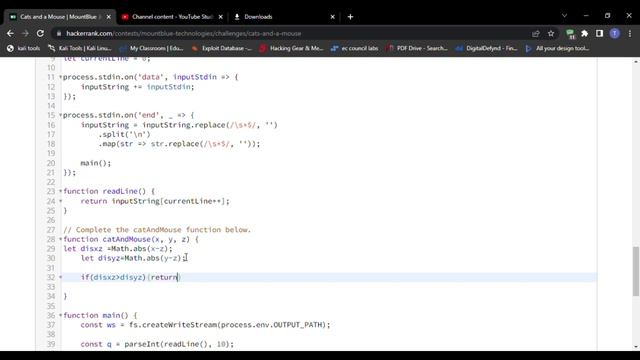The width and height of the screenshot is (640, 360).
Task: Click empty line 33 in editor
Action: click(329, 287)
